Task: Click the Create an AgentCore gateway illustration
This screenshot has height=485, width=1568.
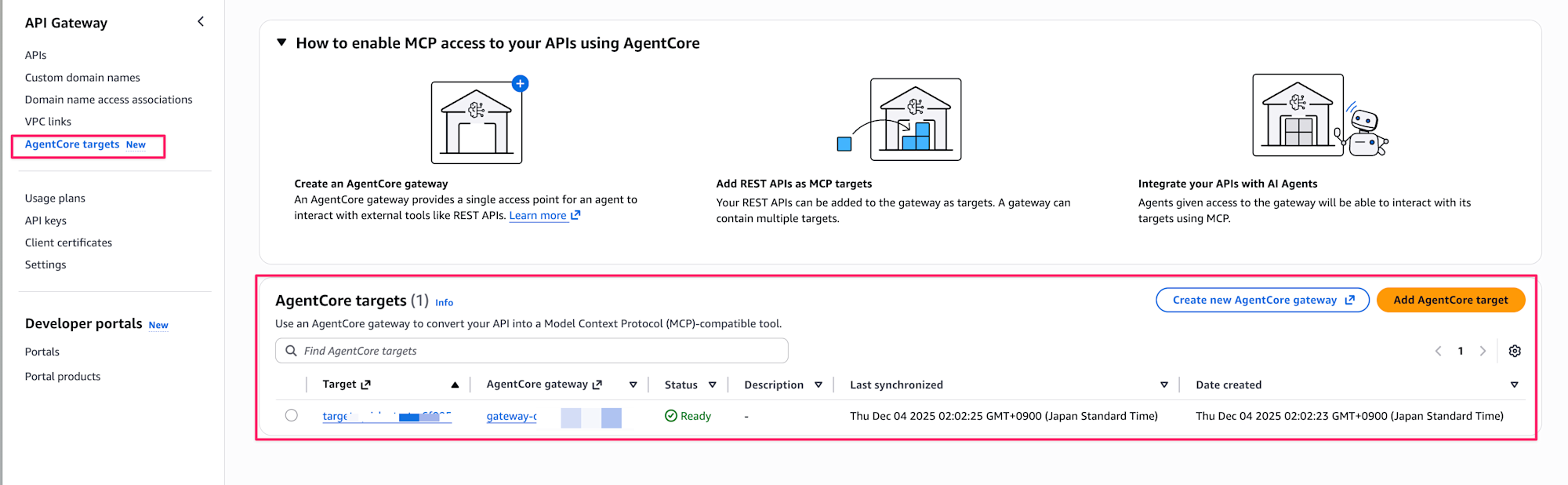Action: click(x=477, y=122)
